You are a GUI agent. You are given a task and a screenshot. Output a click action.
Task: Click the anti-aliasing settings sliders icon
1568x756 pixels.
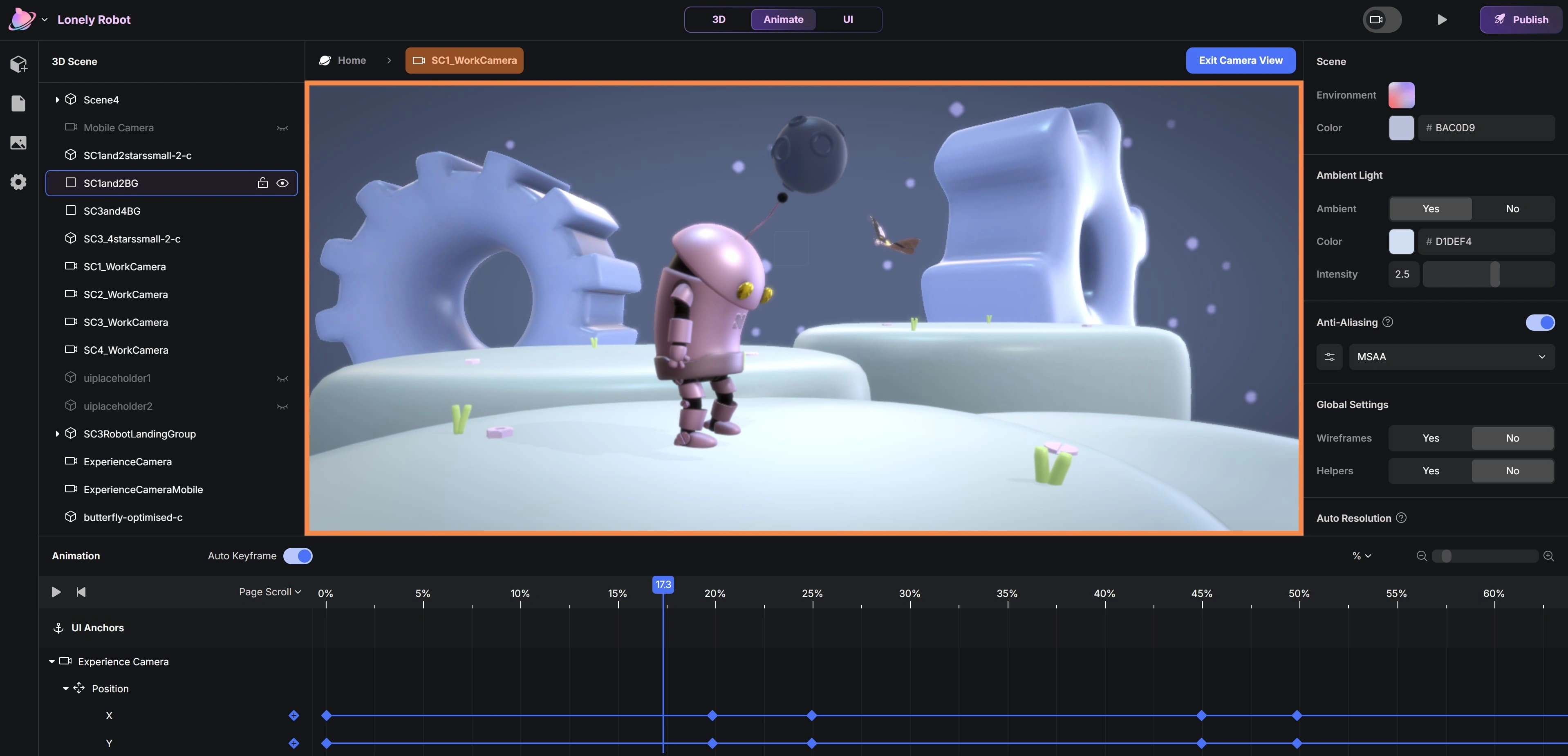[x=1329, y=357]
